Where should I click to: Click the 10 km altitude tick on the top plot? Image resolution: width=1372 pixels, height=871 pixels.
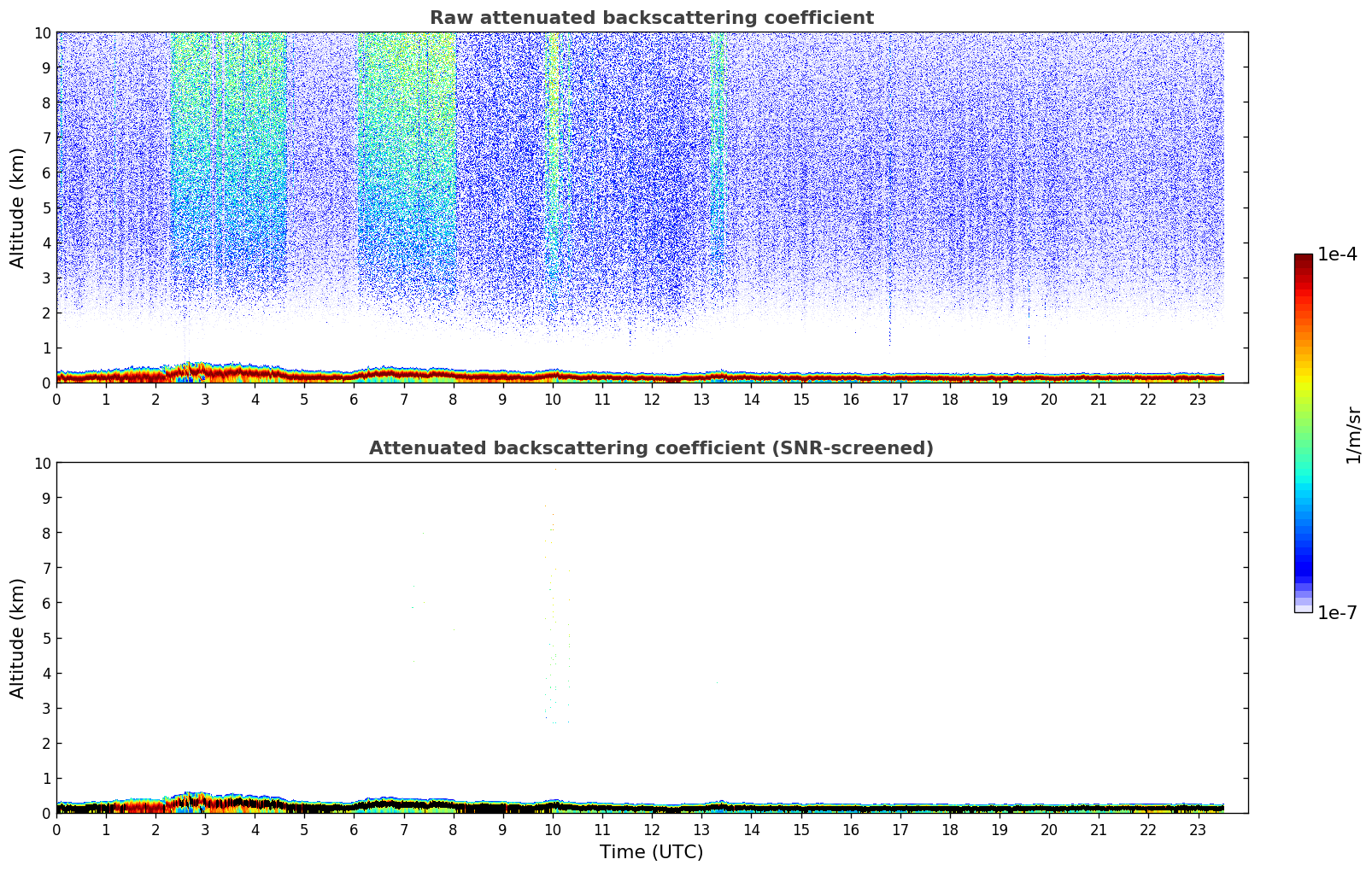[x=41, y=32]
